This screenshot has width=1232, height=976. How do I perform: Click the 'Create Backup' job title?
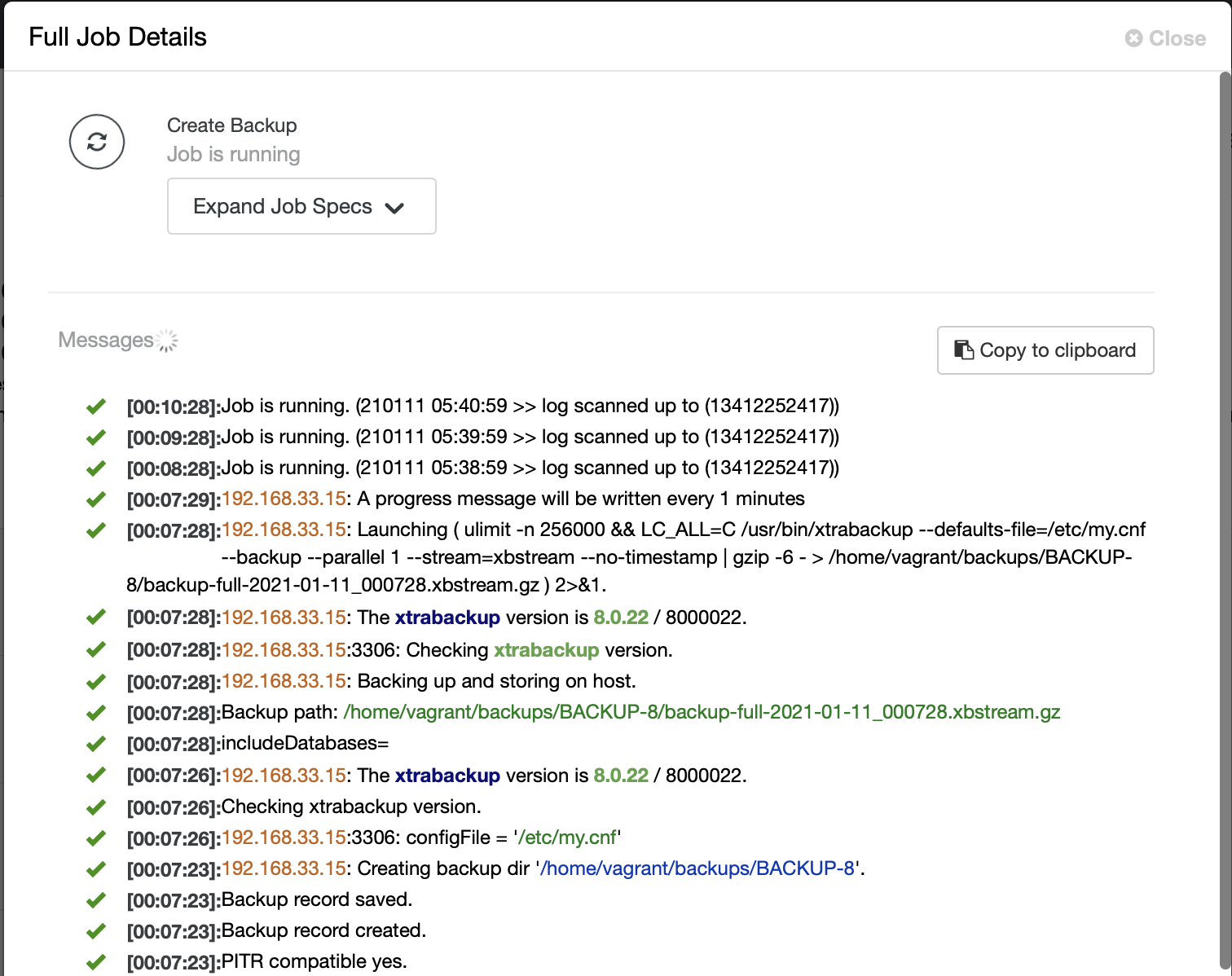232,125
